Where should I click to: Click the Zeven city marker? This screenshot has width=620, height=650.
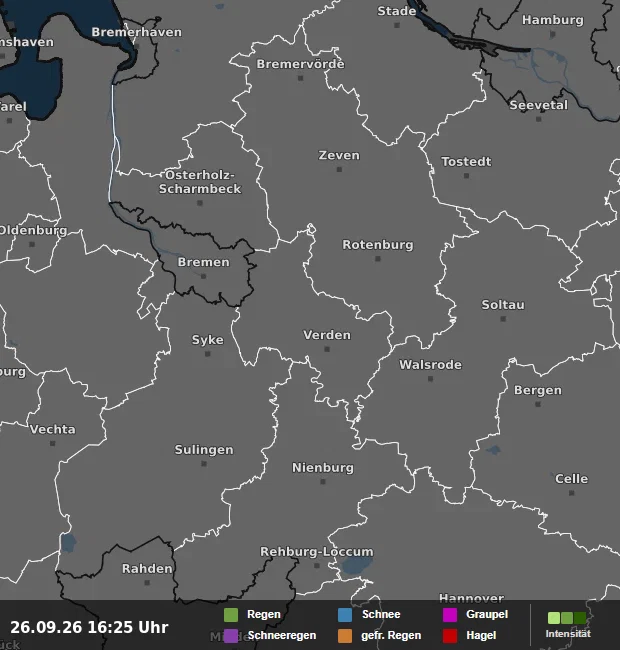(339, 169)
